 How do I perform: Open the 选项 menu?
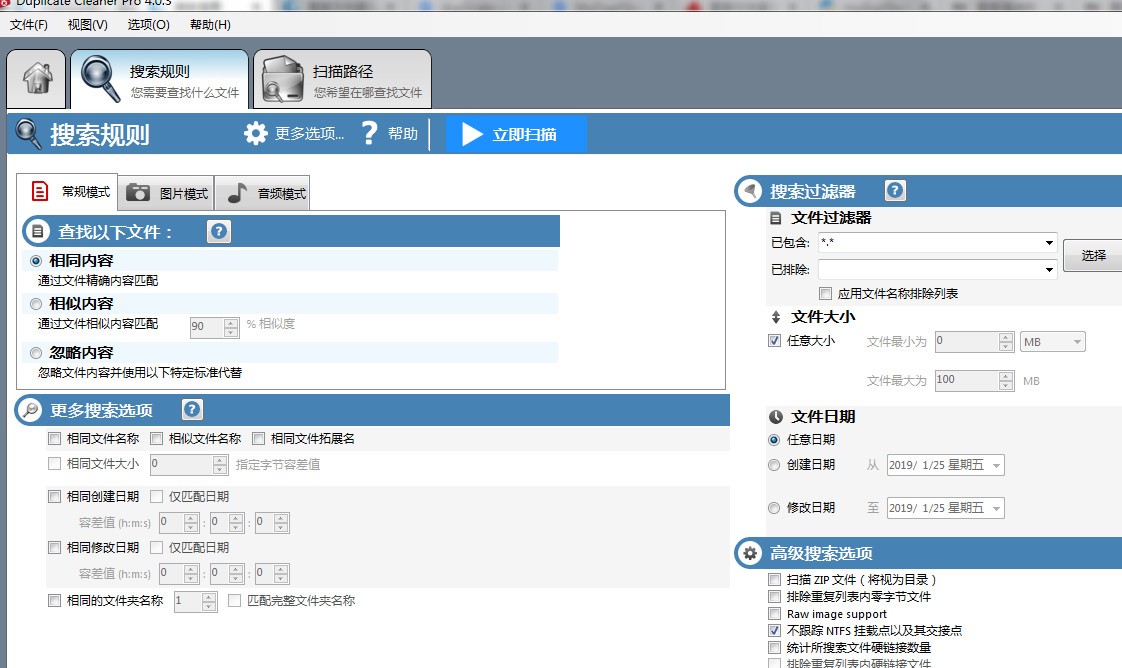[x=147, y=24]
